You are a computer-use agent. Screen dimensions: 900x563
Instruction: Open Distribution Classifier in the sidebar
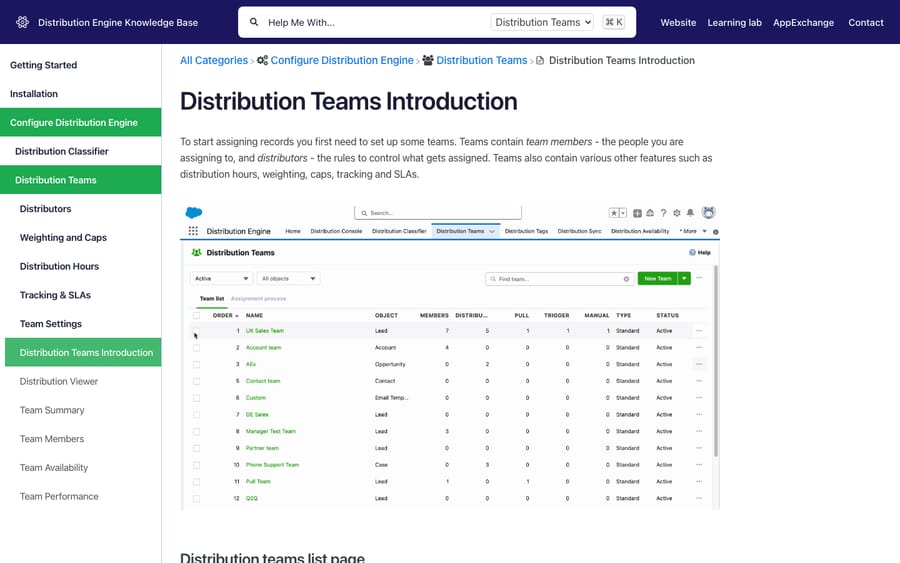(x=62, y=151)
